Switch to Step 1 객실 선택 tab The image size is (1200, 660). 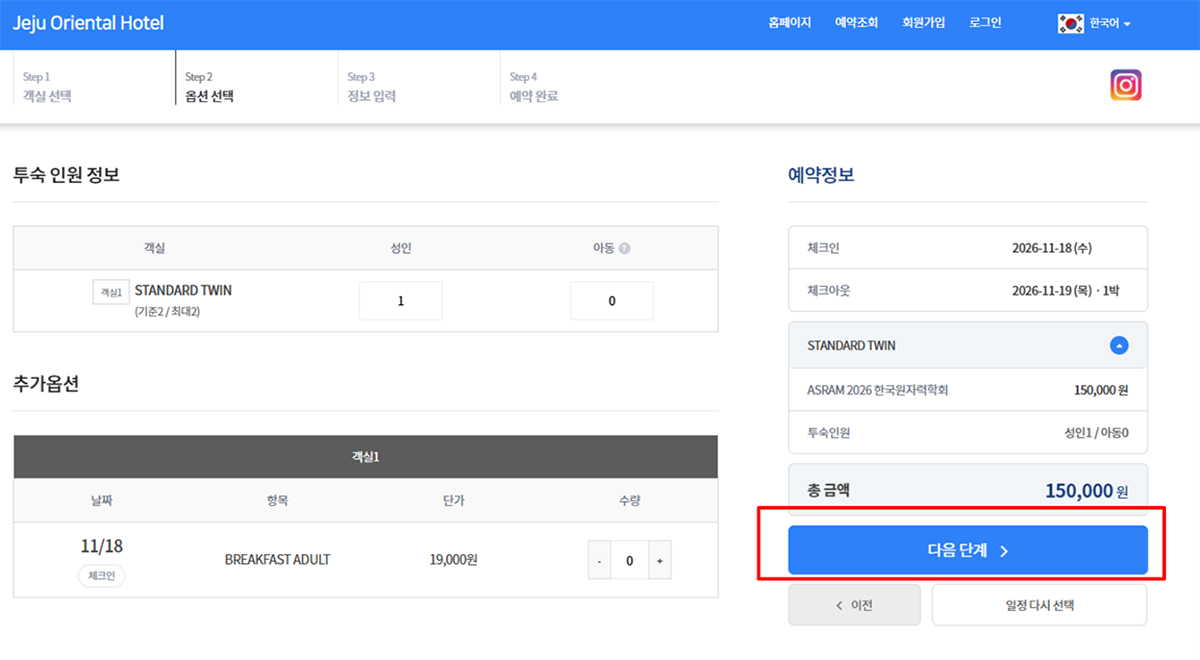(47, 87)
